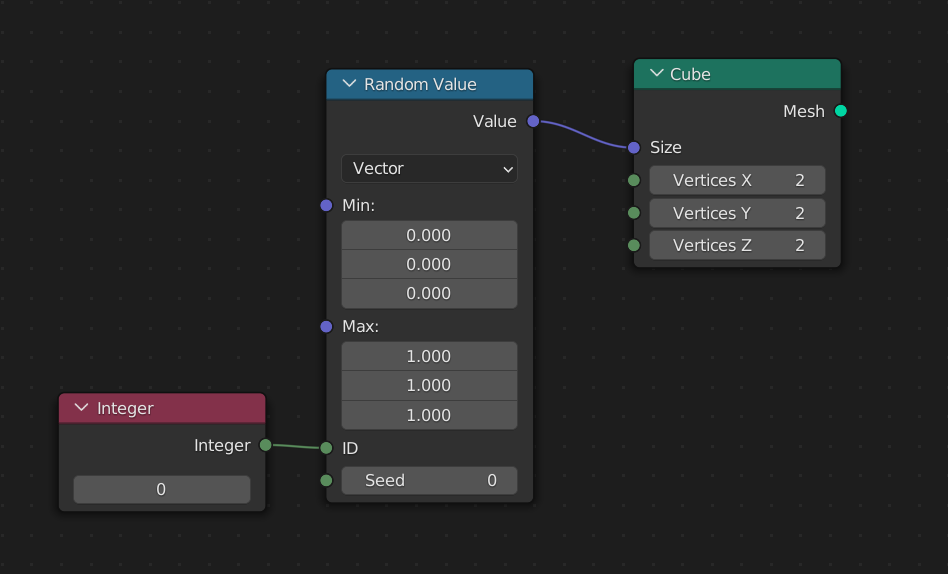The width and height of the screenshot is (948, 574).
Task: Collapse the Integer node
Action: click(x=82, y=408)
